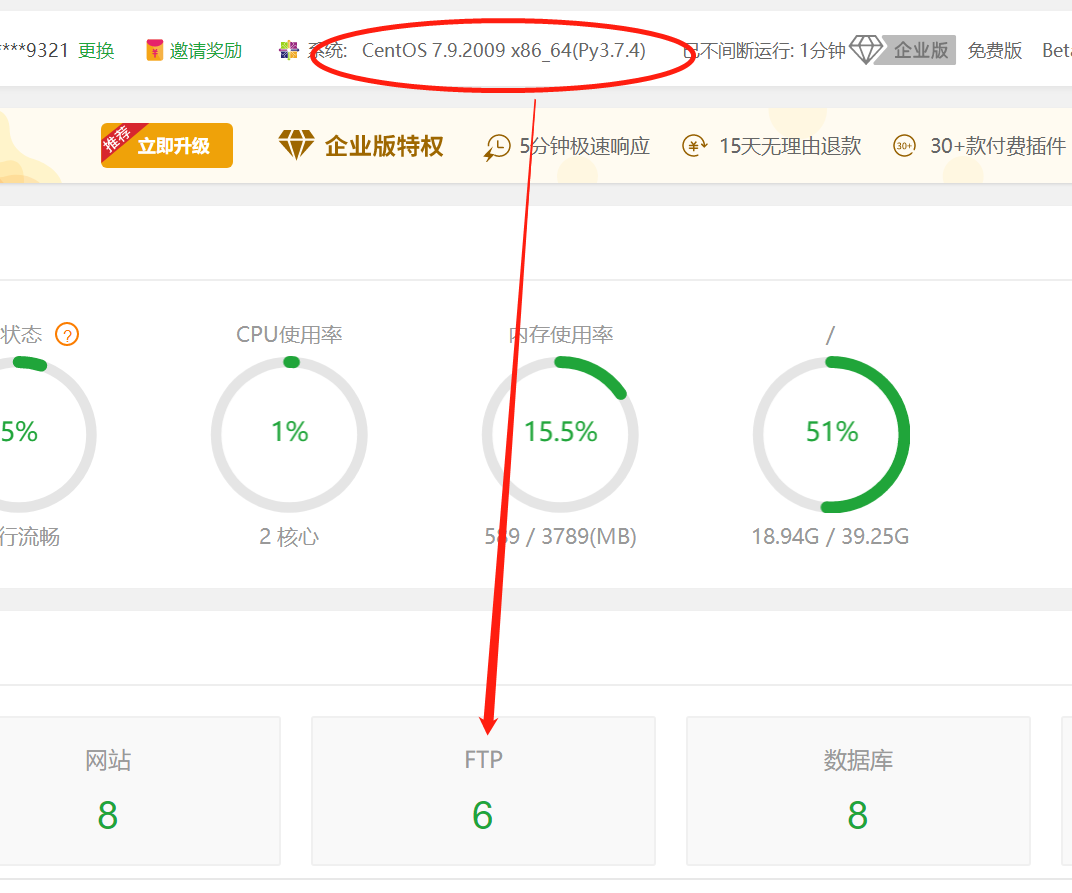Viewport: 1072px width, 893px height.
Task: Click the CentOS 7.9.2009 system version text
Action: (x=504, y=51)
